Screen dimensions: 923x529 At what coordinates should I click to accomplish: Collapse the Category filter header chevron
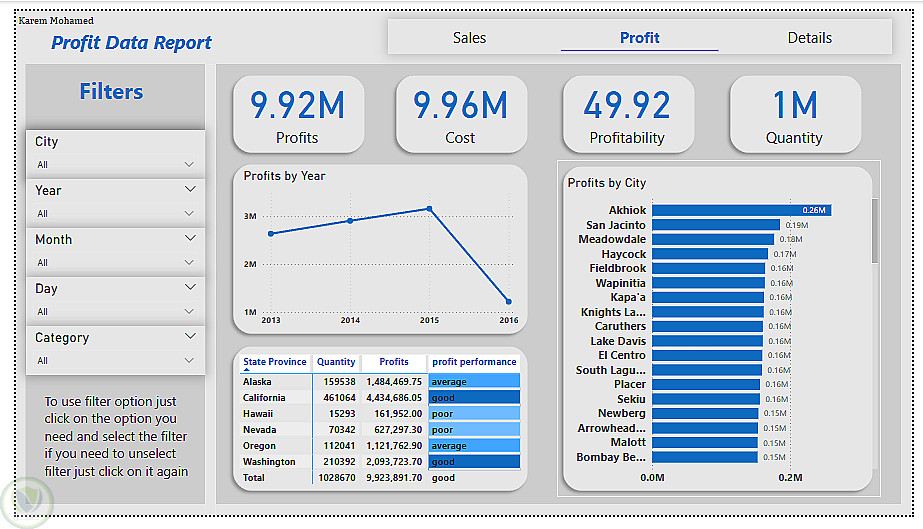pos(190,336)
